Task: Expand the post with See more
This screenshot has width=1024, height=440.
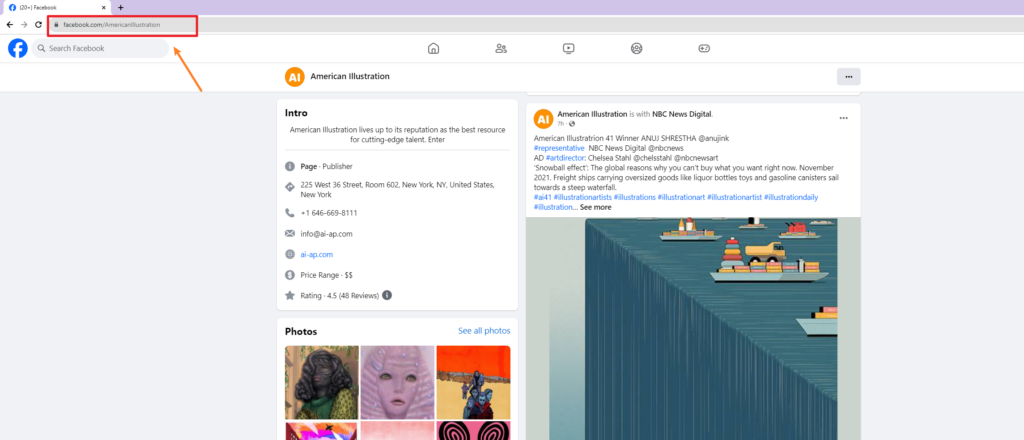Action: click(x=595, y=207)
